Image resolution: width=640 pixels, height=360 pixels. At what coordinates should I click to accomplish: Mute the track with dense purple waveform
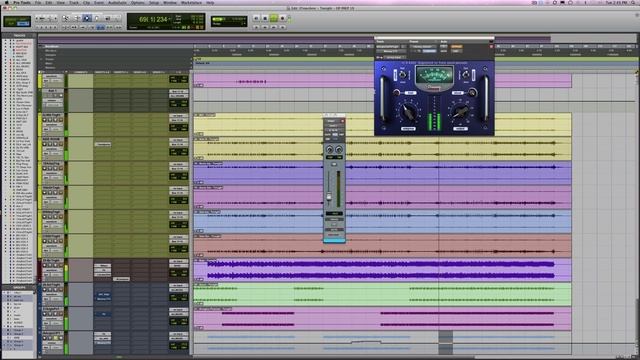click(61, 266)
